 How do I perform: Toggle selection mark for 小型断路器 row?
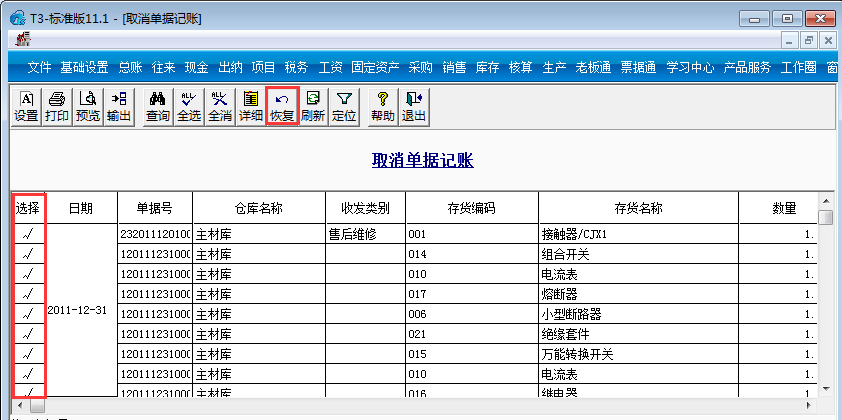pos(29,314)
